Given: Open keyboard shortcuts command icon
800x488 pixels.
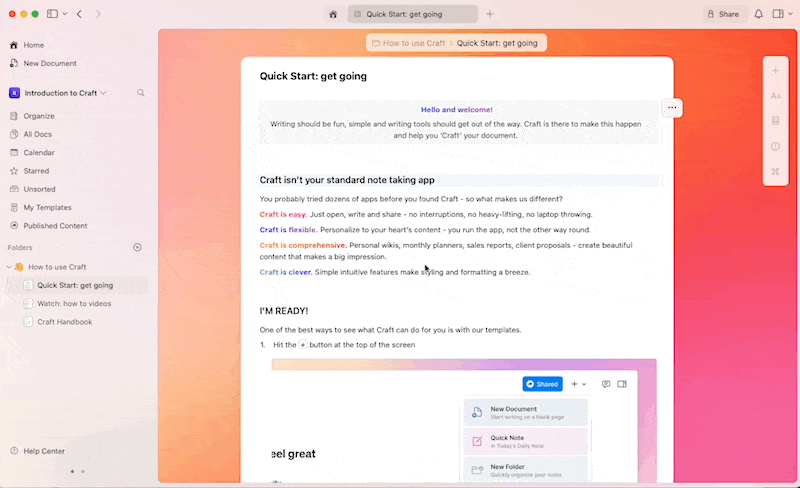Looking at the screenshot, I should [776, 172].
